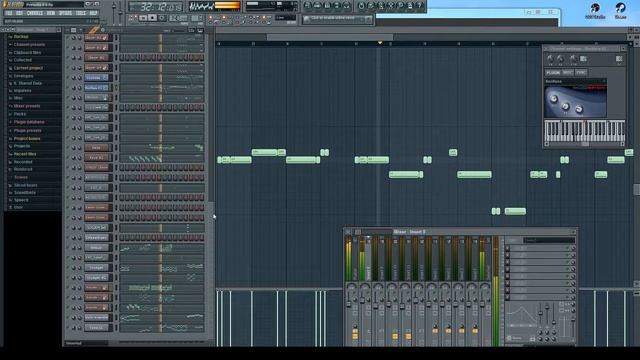Turn the Channel settings volume knob

pos(560,59)
